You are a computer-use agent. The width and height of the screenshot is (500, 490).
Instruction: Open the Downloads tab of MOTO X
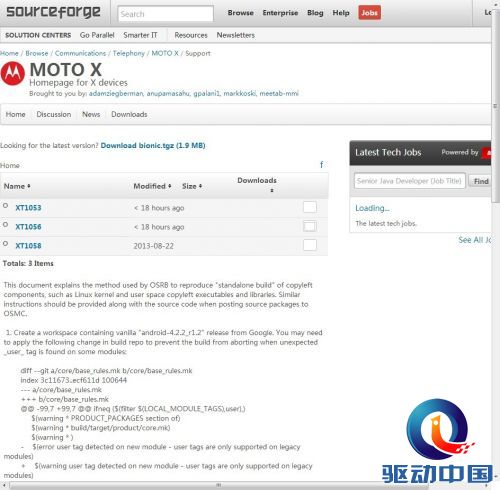click(129, 114)
